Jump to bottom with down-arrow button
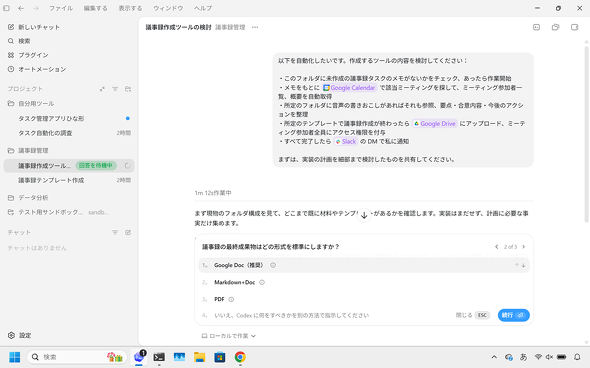590x368 pixels. [364, 215]
